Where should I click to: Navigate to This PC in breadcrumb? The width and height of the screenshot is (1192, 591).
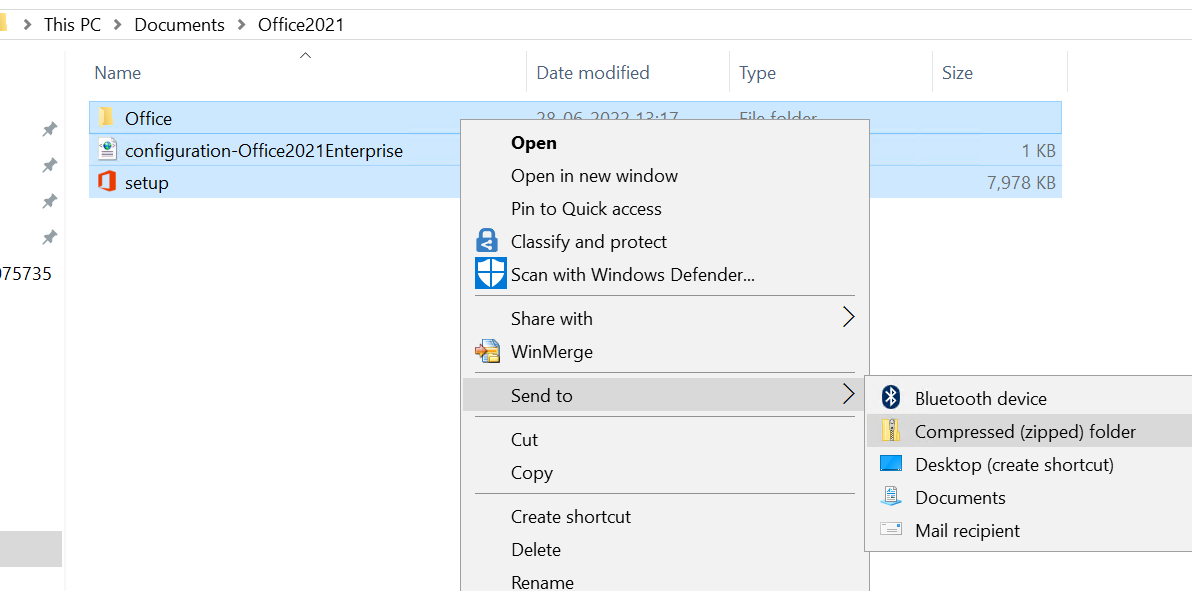point(72,25)
